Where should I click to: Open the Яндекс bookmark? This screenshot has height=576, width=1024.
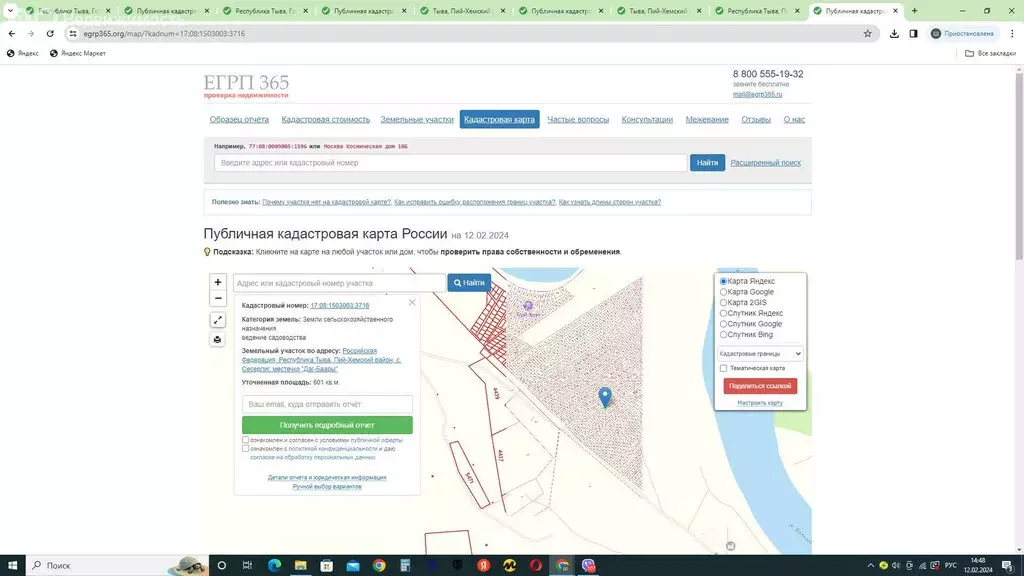pyautogui.click(x=23, y=54)
